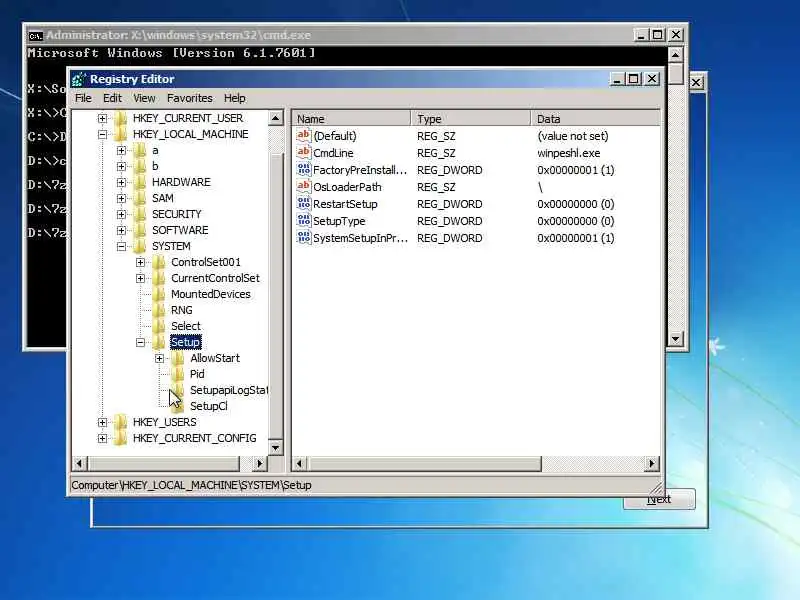The image size is (800, 600).
Task: Click the values pane horizontal scrollbar thumb
Action: [424, 463]
